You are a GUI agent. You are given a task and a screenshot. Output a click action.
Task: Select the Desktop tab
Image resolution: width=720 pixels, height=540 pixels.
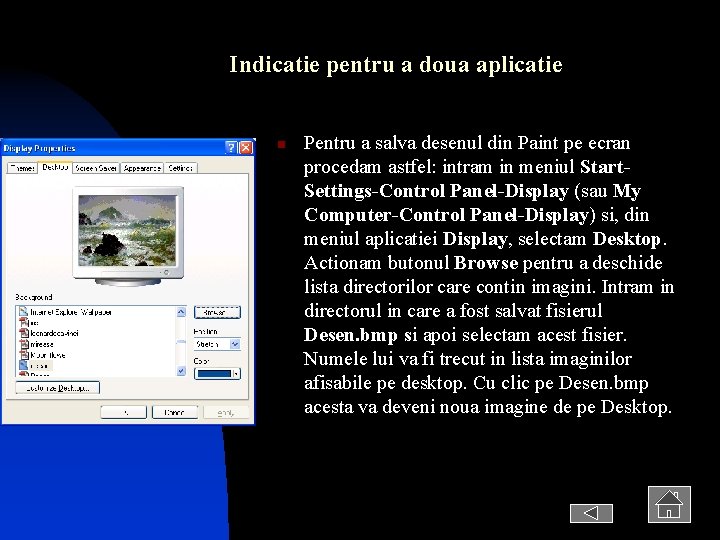[55, 167]
